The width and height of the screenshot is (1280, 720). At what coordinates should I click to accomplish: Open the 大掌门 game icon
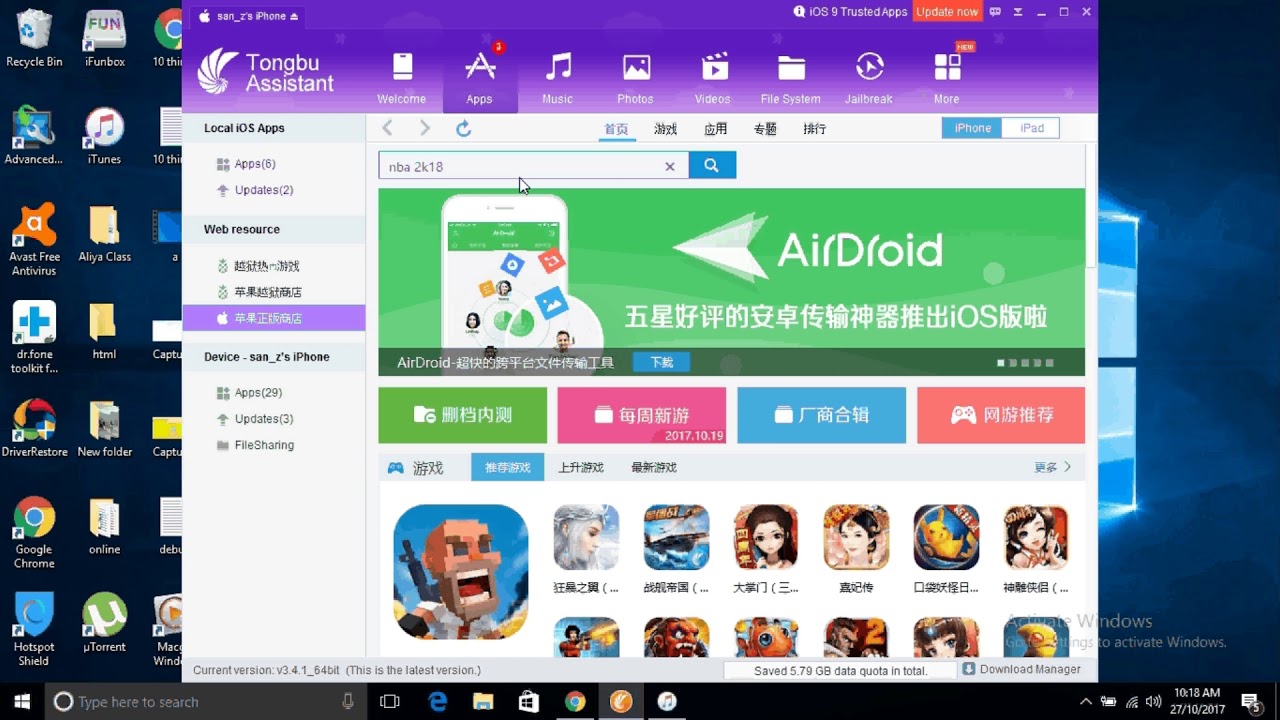point(766,537)
